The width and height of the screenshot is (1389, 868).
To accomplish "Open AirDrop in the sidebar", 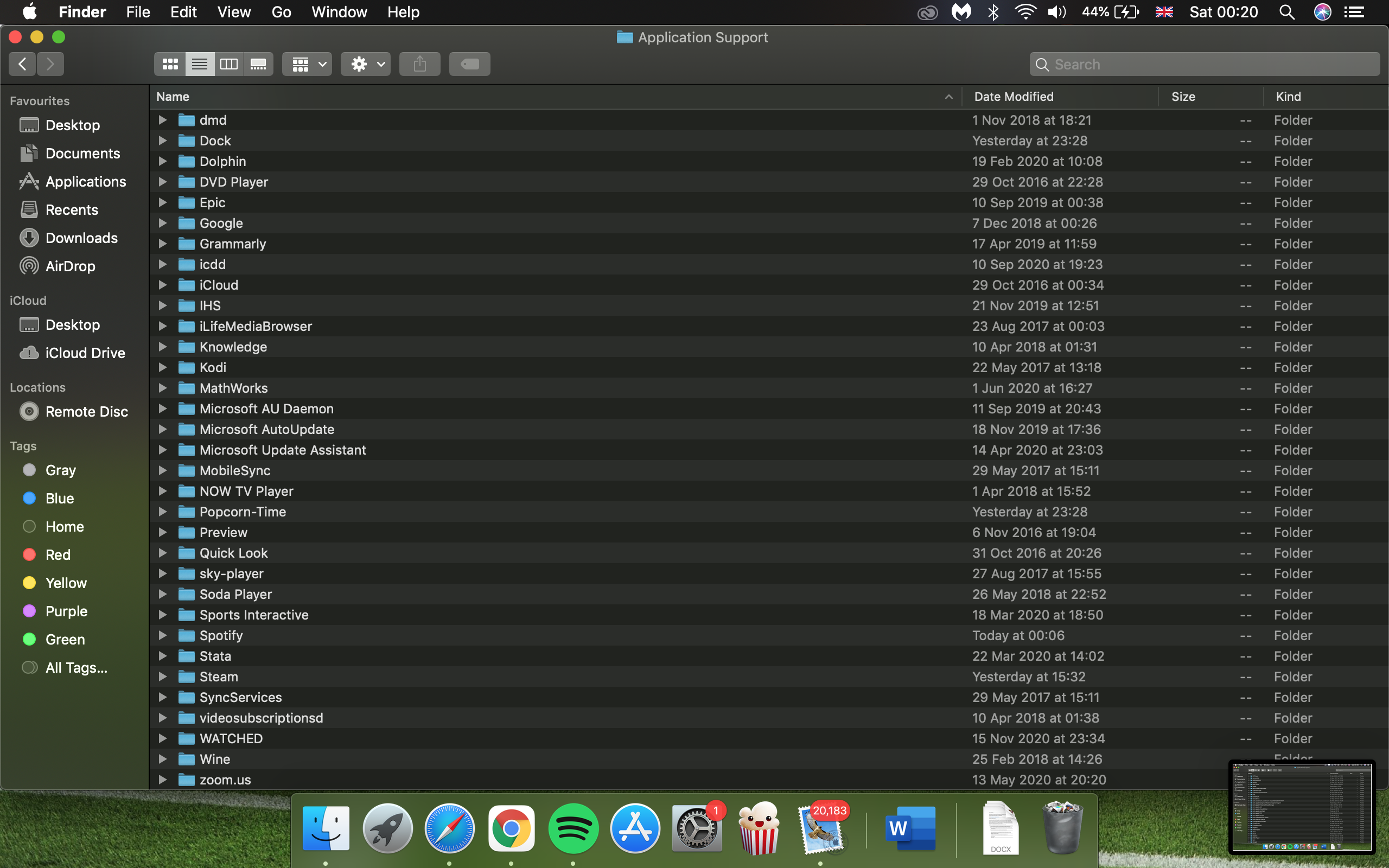I will coord(70,266).
